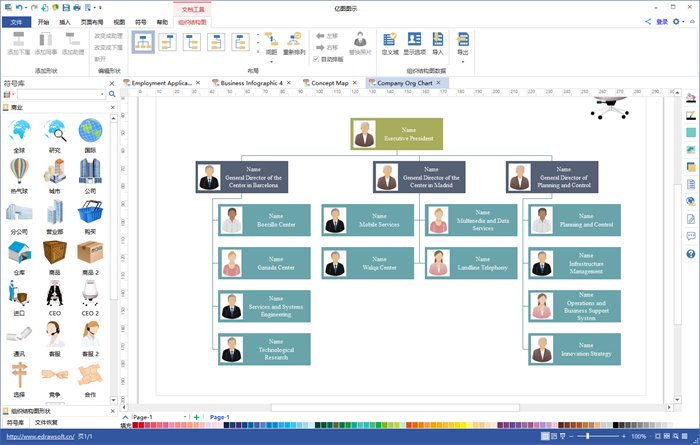Image resolution: width=700 pixels, height=445 pixels.
Task: Open the 文件 file menu
Action: [17, 22]
